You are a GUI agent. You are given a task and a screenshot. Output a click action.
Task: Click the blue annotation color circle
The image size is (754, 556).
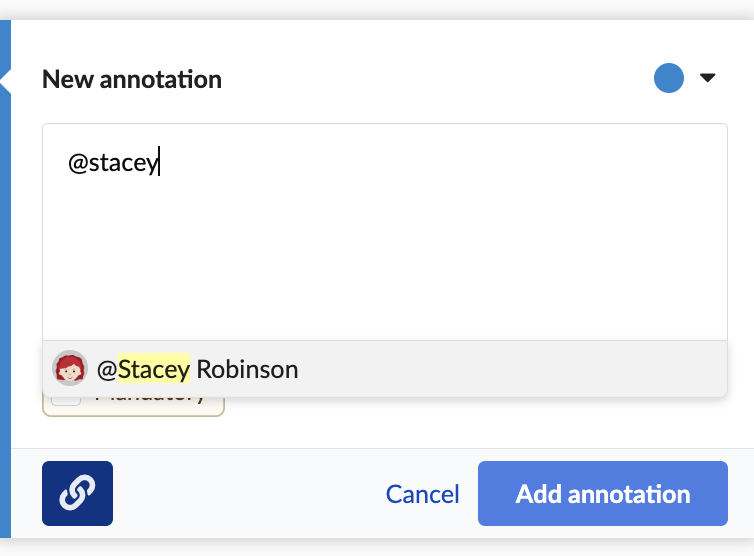669,78
